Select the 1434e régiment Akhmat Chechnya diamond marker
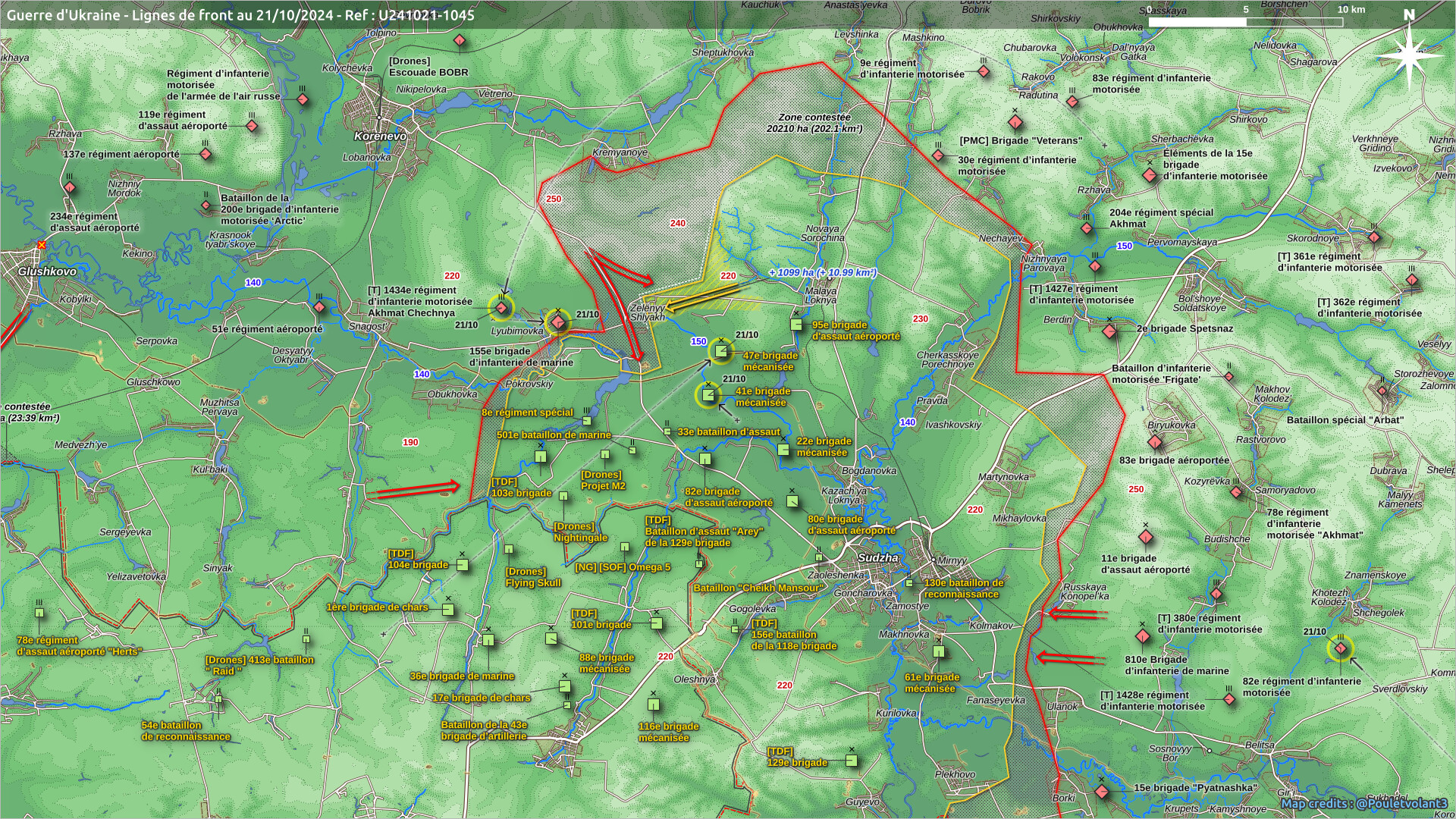This screenshot has width=1456, height=819. [x=501, y=308]
